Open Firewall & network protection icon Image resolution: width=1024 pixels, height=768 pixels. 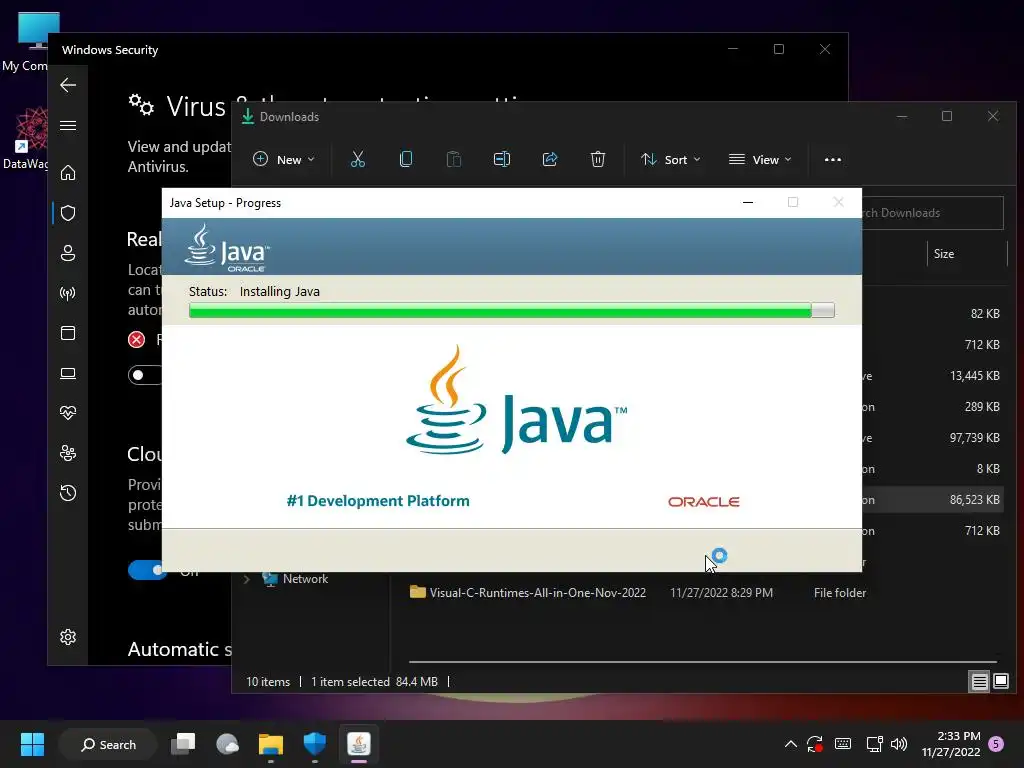tap(68, 293)
